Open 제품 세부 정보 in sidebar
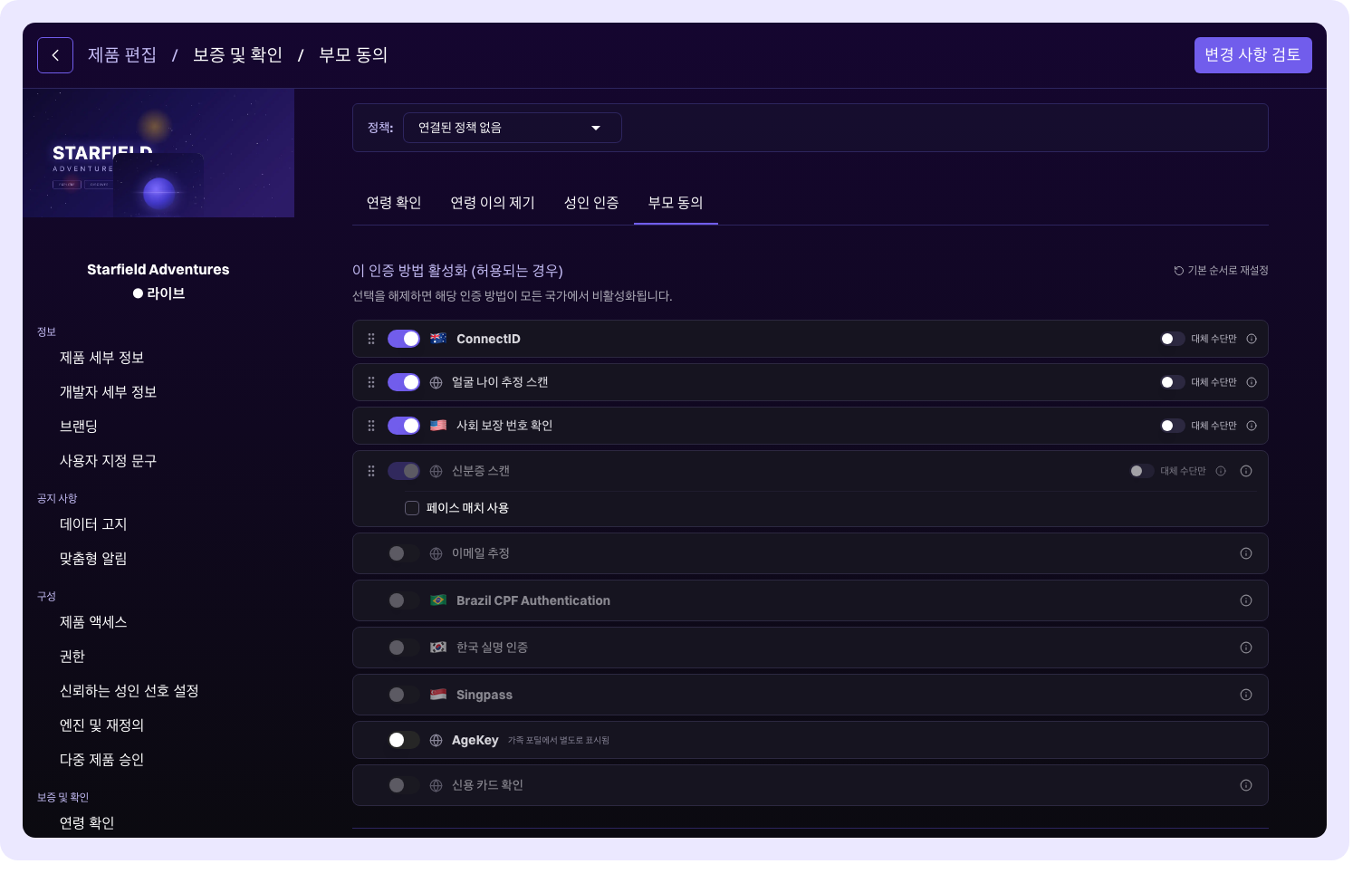 (x=102, y=358)
